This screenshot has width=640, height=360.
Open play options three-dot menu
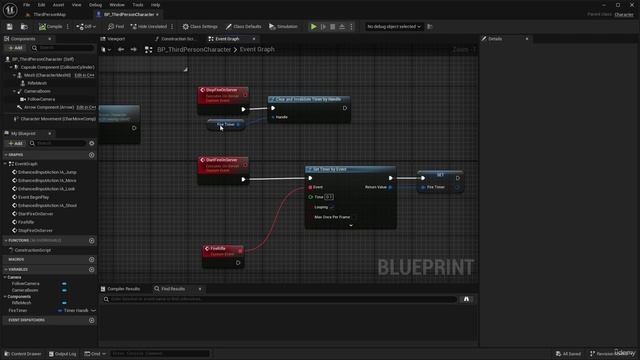coord(351,27)
